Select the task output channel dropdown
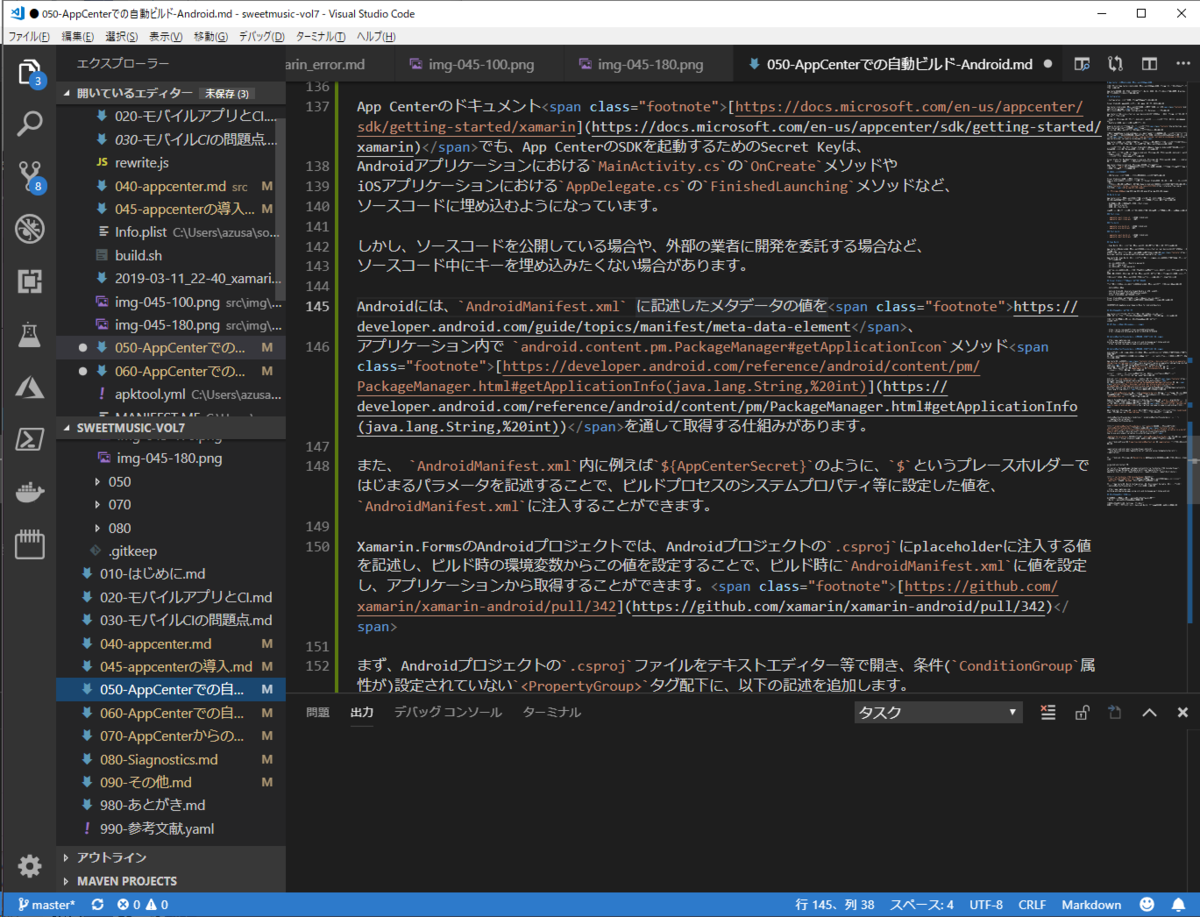This screenshot has height=917, width=1200. 938,713
